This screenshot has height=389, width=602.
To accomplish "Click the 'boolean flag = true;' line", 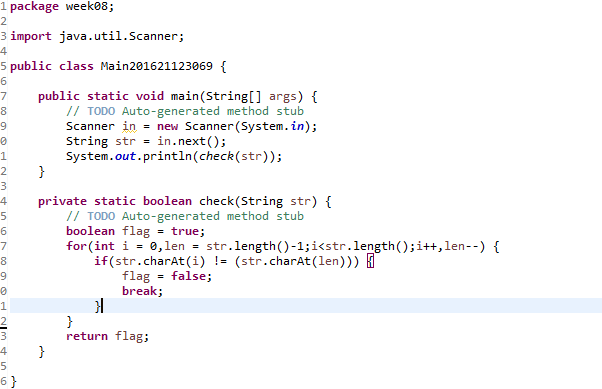I will tap(136, 231).
